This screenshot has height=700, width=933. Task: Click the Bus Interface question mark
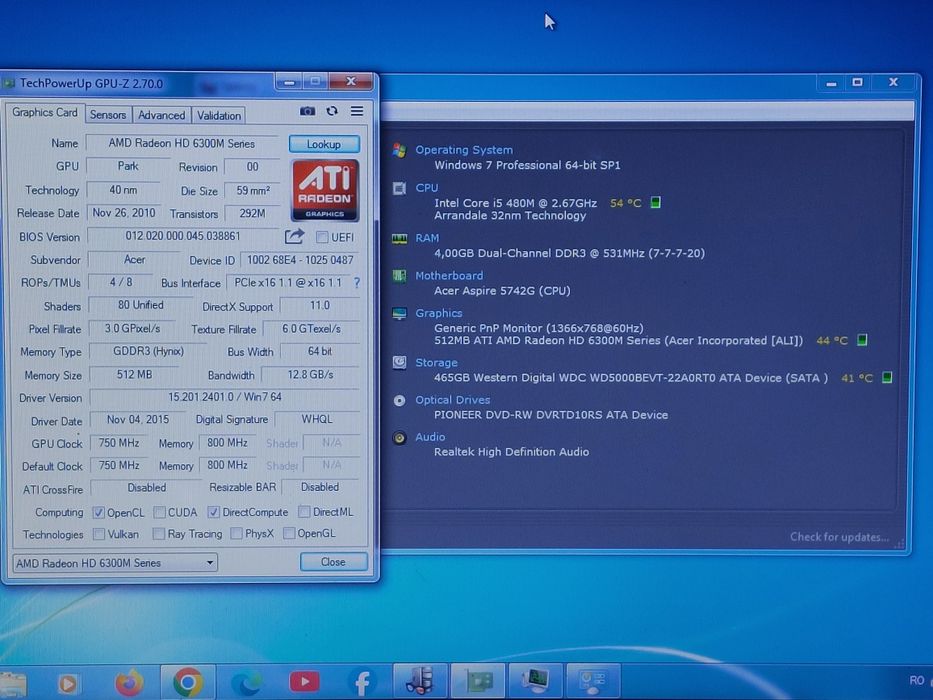[357, 283]
